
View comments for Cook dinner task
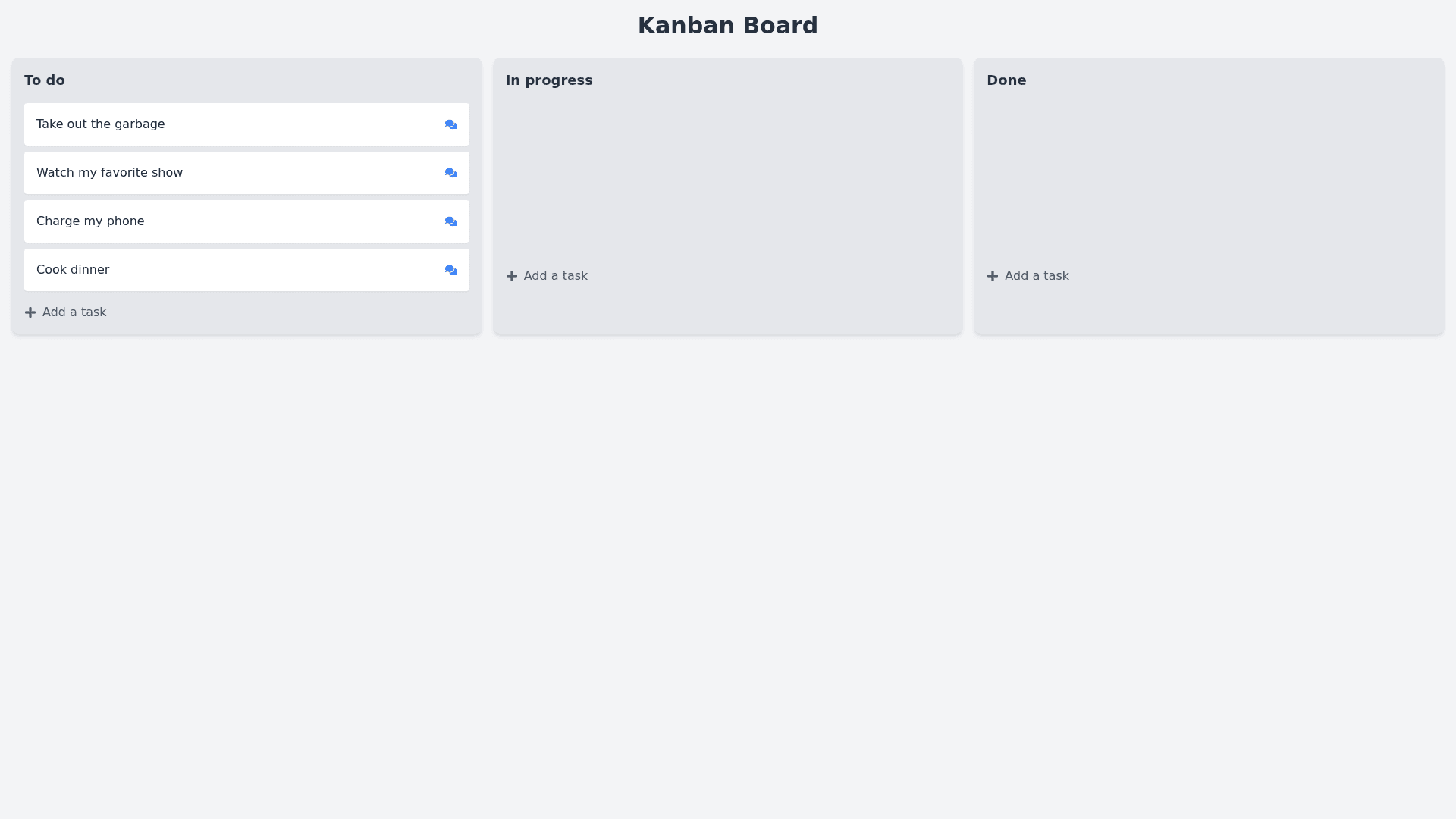click(451, 270)
